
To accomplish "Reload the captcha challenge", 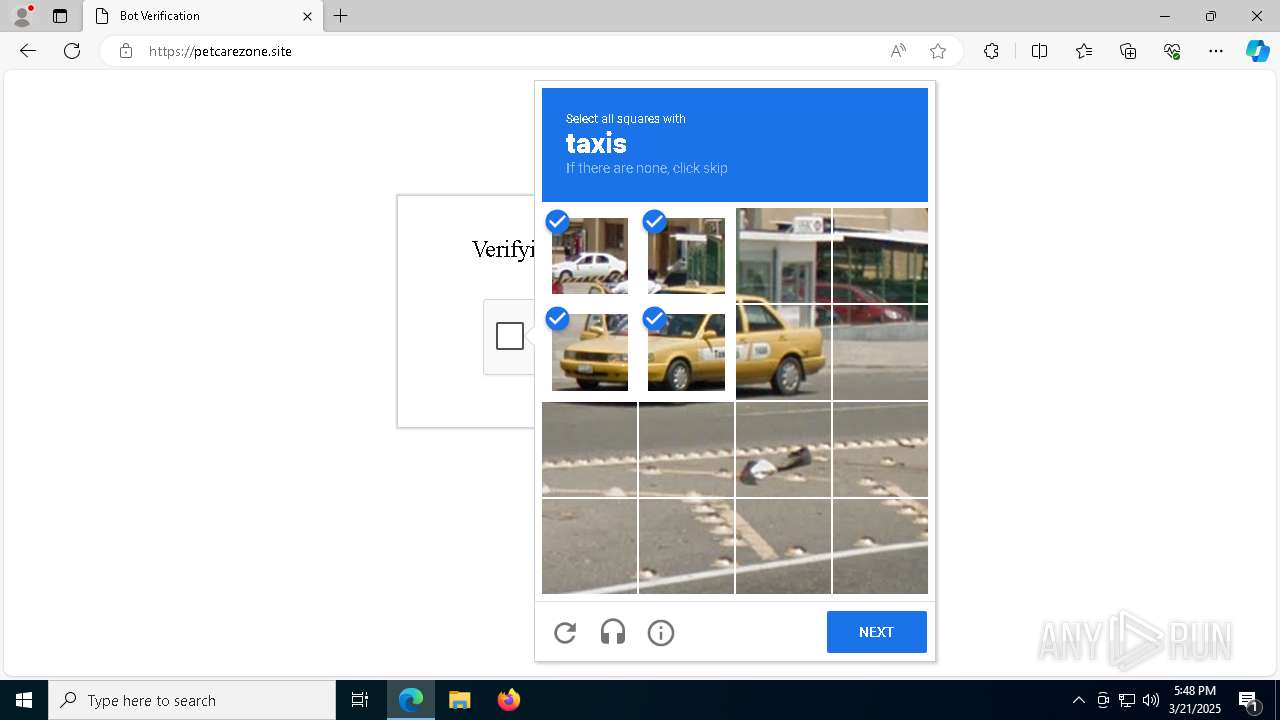I will (565, 632).
